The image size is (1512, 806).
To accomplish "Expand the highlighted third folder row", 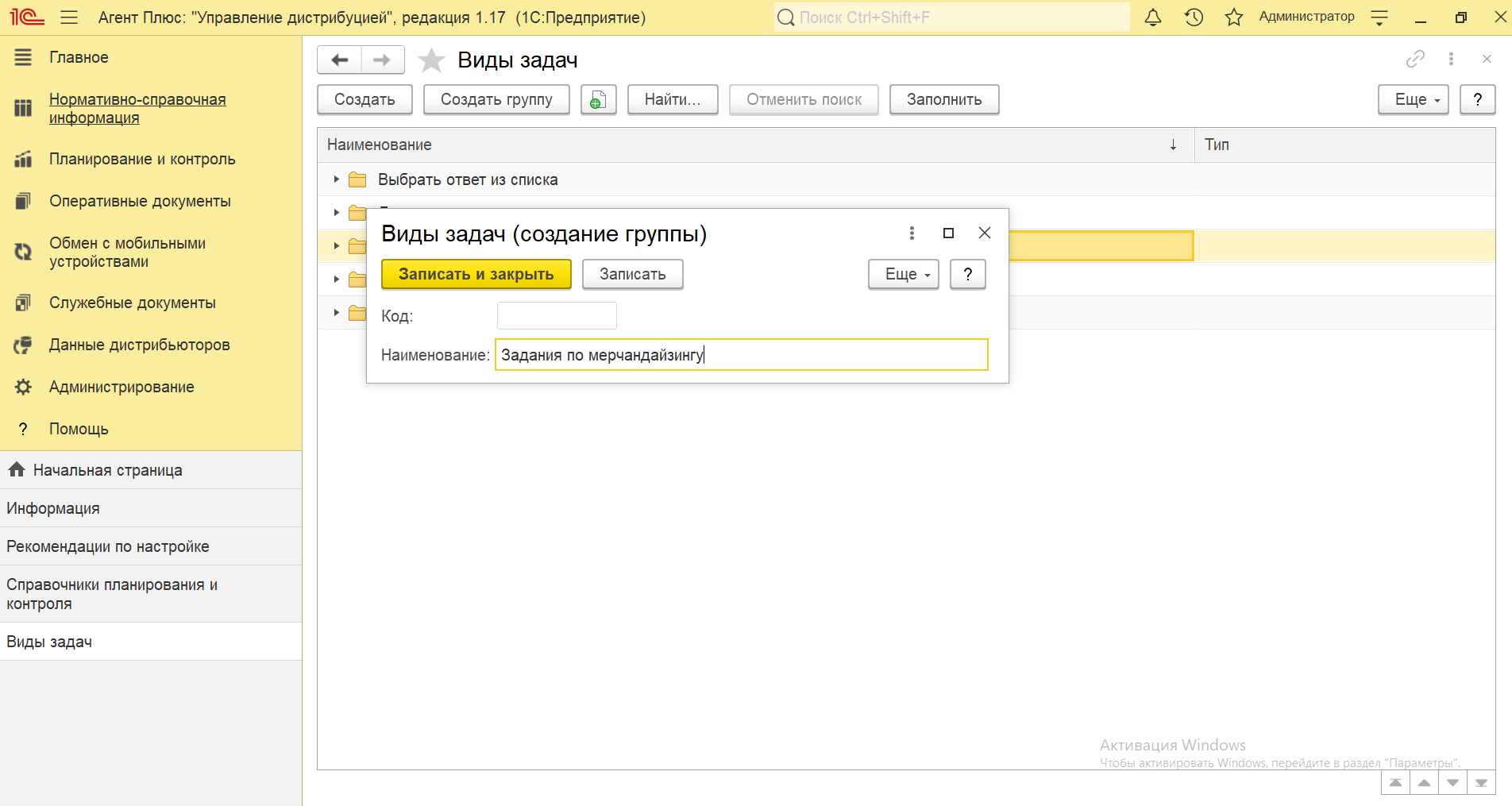I will (x=337, y=246).
